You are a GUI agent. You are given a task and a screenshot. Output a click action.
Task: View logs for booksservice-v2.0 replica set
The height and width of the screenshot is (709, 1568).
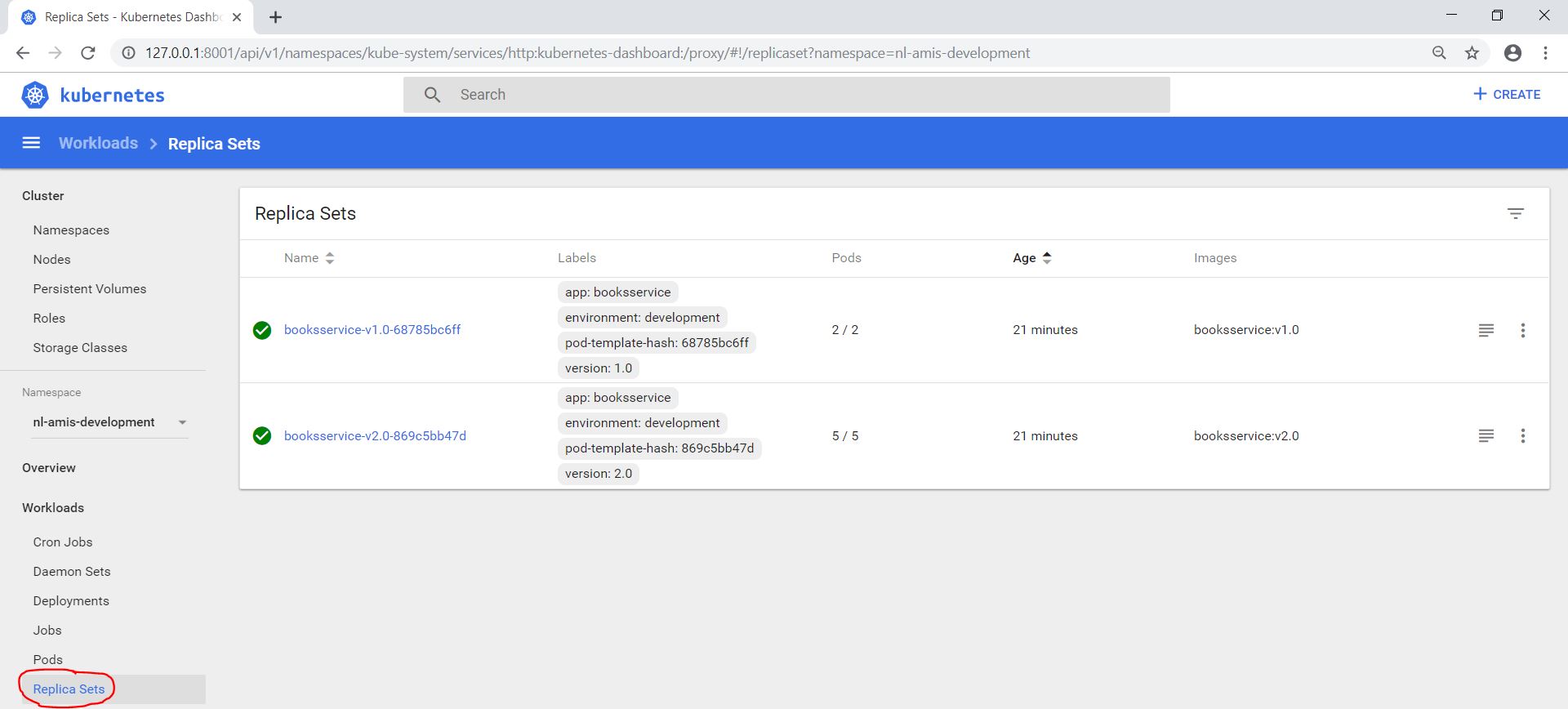point(1486,436)
